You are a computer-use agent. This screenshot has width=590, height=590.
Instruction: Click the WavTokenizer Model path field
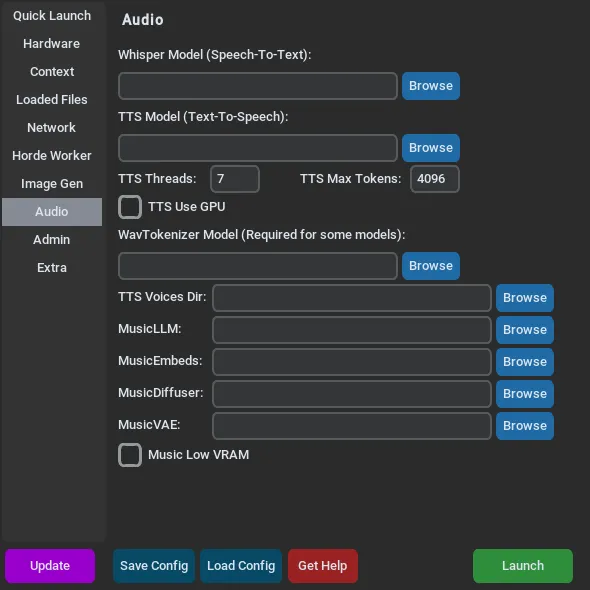coord(258,266)
